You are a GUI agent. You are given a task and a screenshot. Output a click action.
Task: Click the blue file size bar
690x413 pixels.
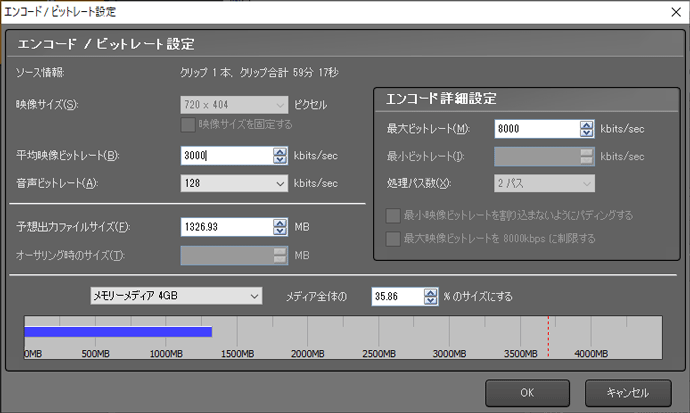click(118, 332)
